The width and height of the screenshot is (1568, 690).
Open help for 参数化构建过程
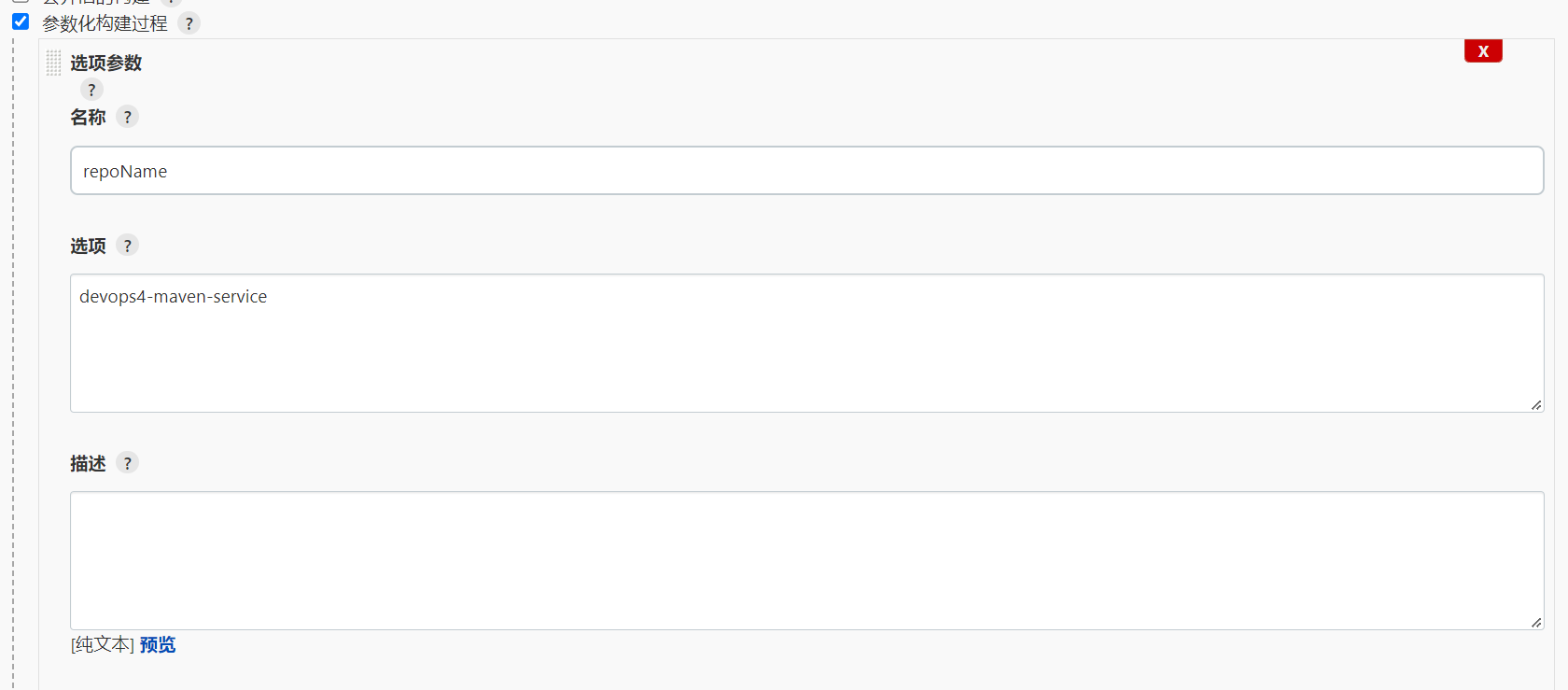[189, 23]
